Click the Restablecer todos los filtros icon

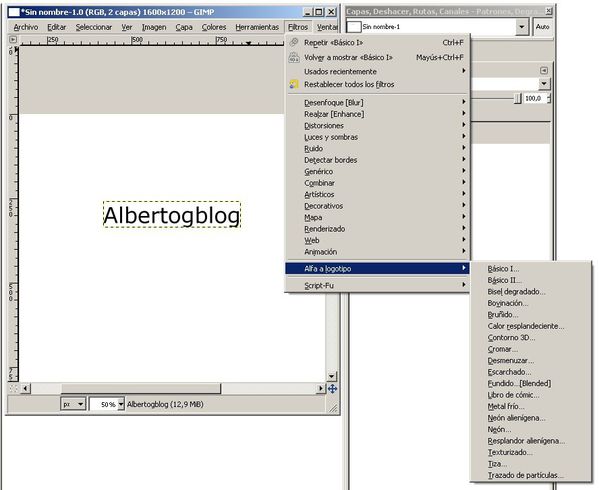294,84
